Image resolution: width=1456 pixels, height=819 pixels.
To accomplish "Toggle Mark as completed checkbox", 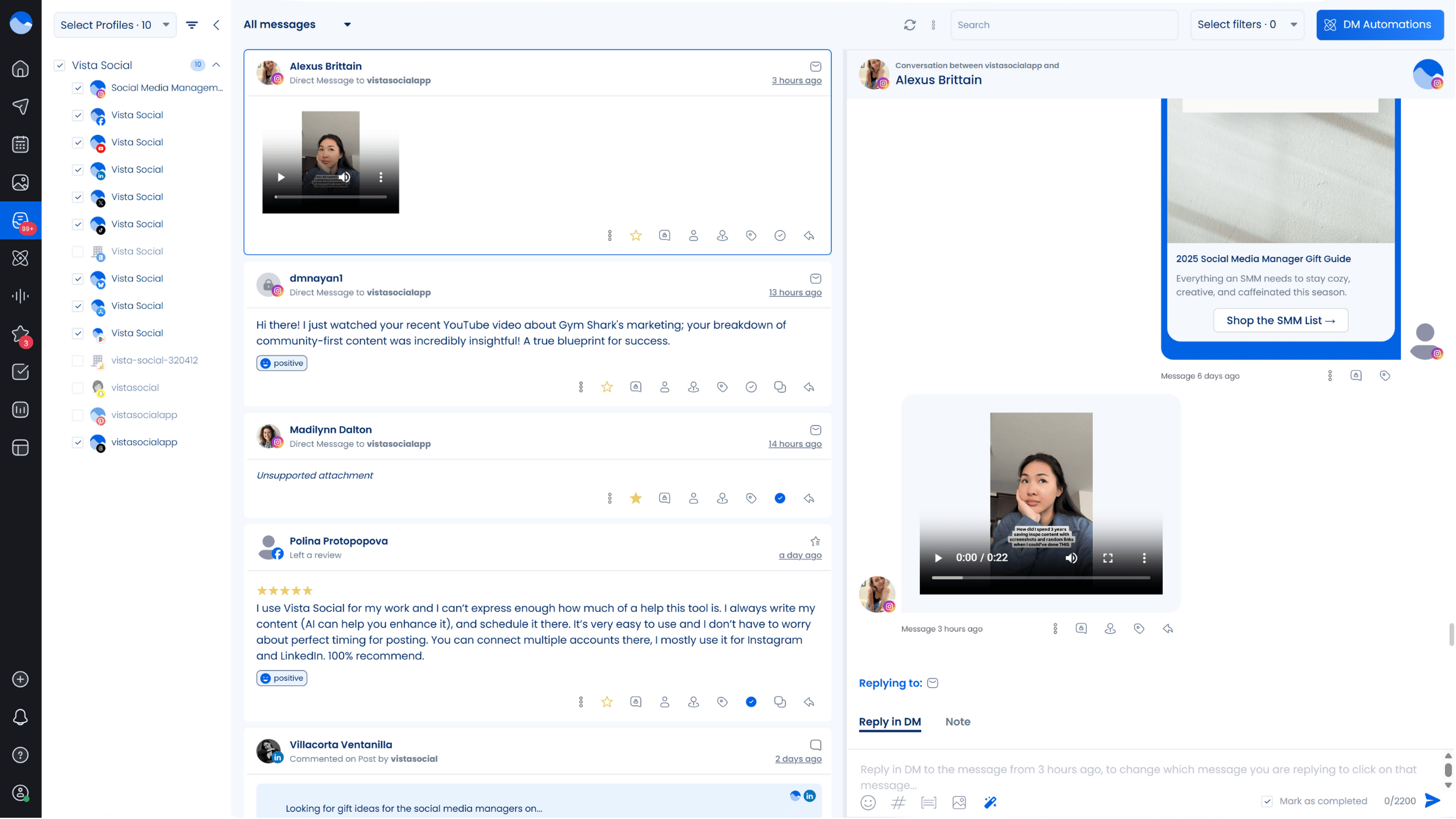I will 1268,802.
